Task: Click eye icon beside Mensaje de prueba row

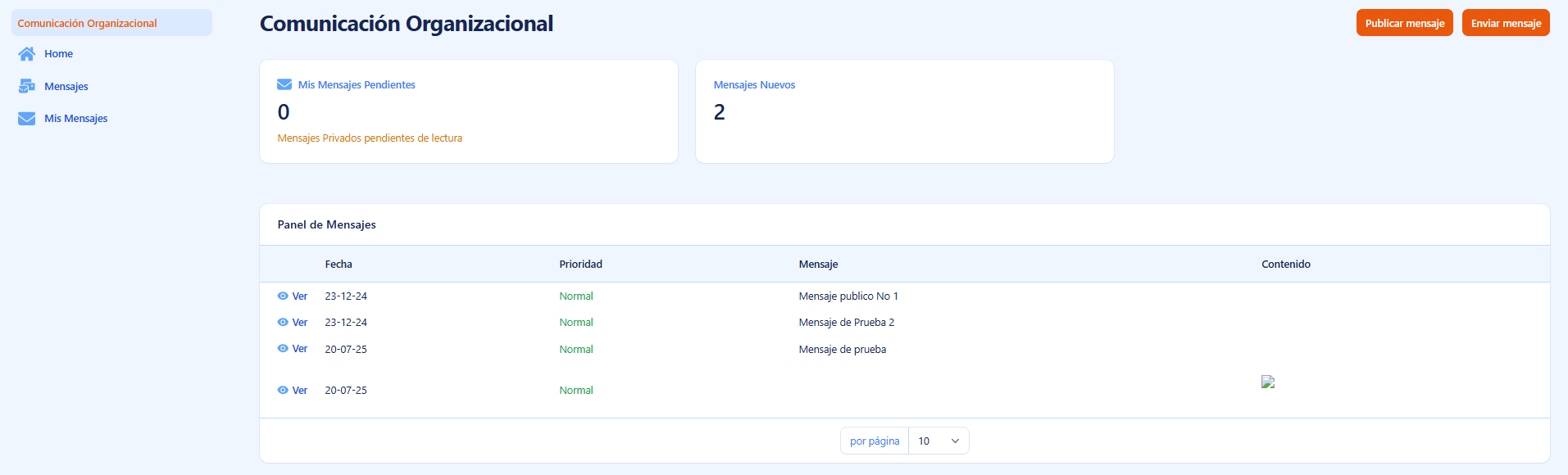Action: (x=283, y=348)
